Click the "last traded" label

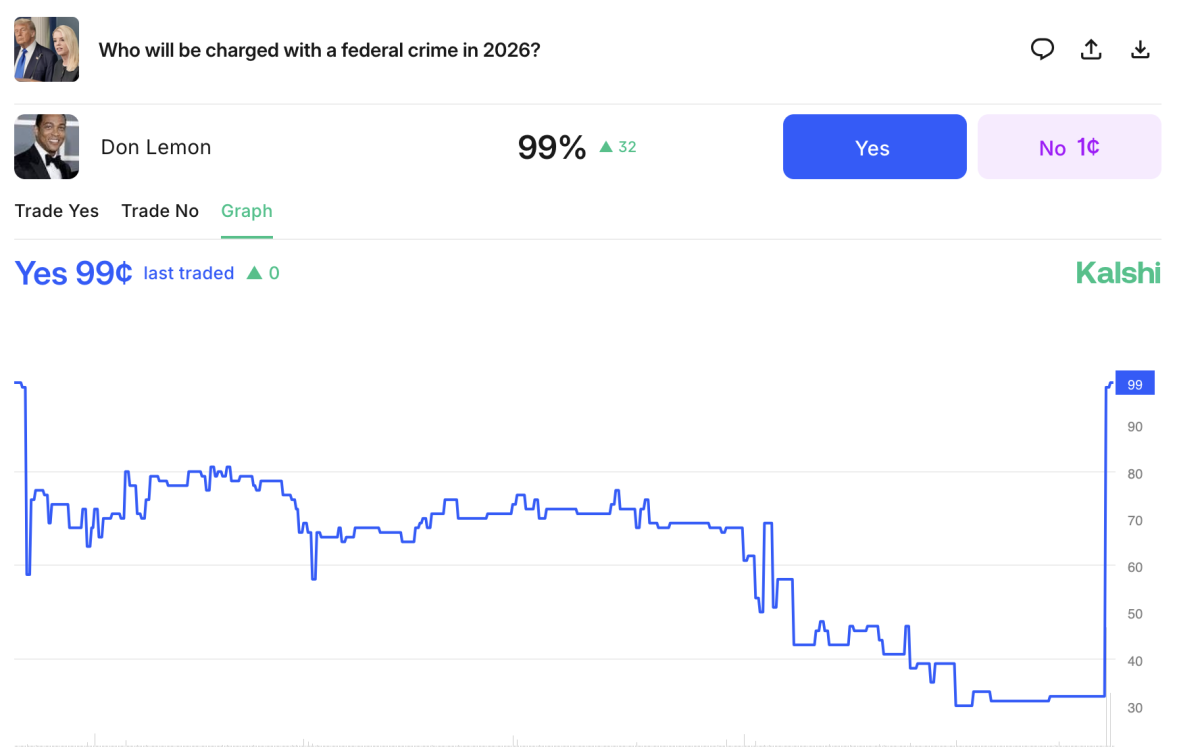tap(189, 273)
